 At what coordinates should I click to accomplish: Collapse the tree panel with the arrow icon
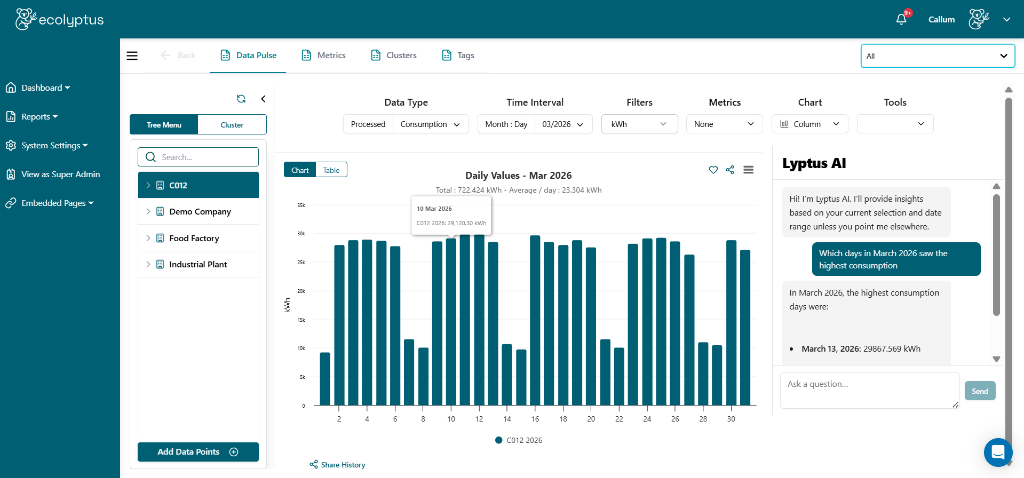(263, 99)
